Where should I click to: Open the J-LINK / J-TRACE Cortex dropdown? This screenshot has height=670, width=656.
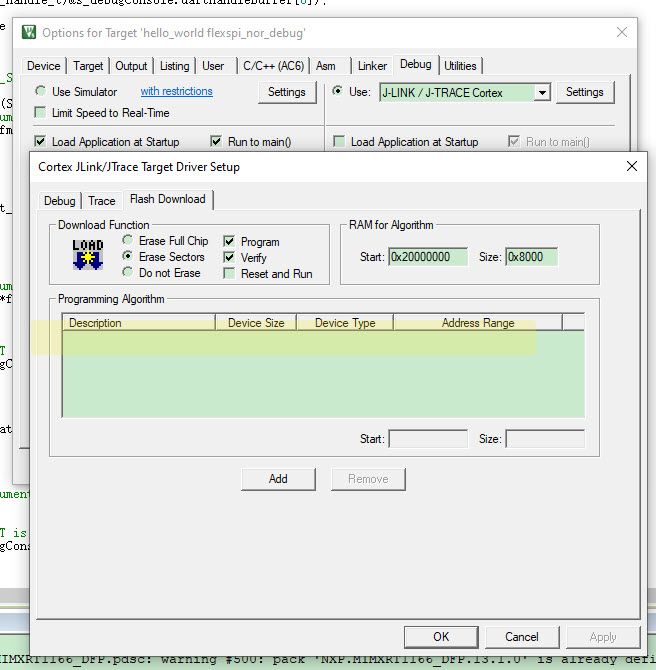tap(542, 93)
